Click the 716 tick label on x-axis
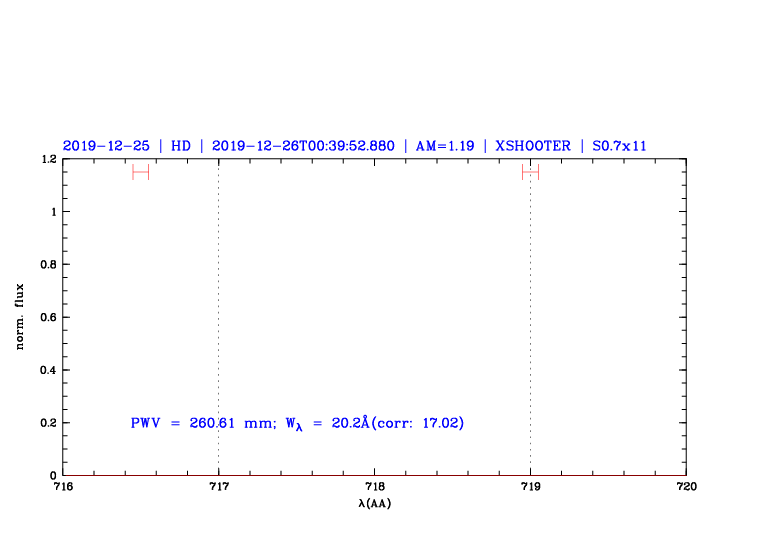This screenshot has width=782, height=542. pyautogui.click(x=62, y=487)
